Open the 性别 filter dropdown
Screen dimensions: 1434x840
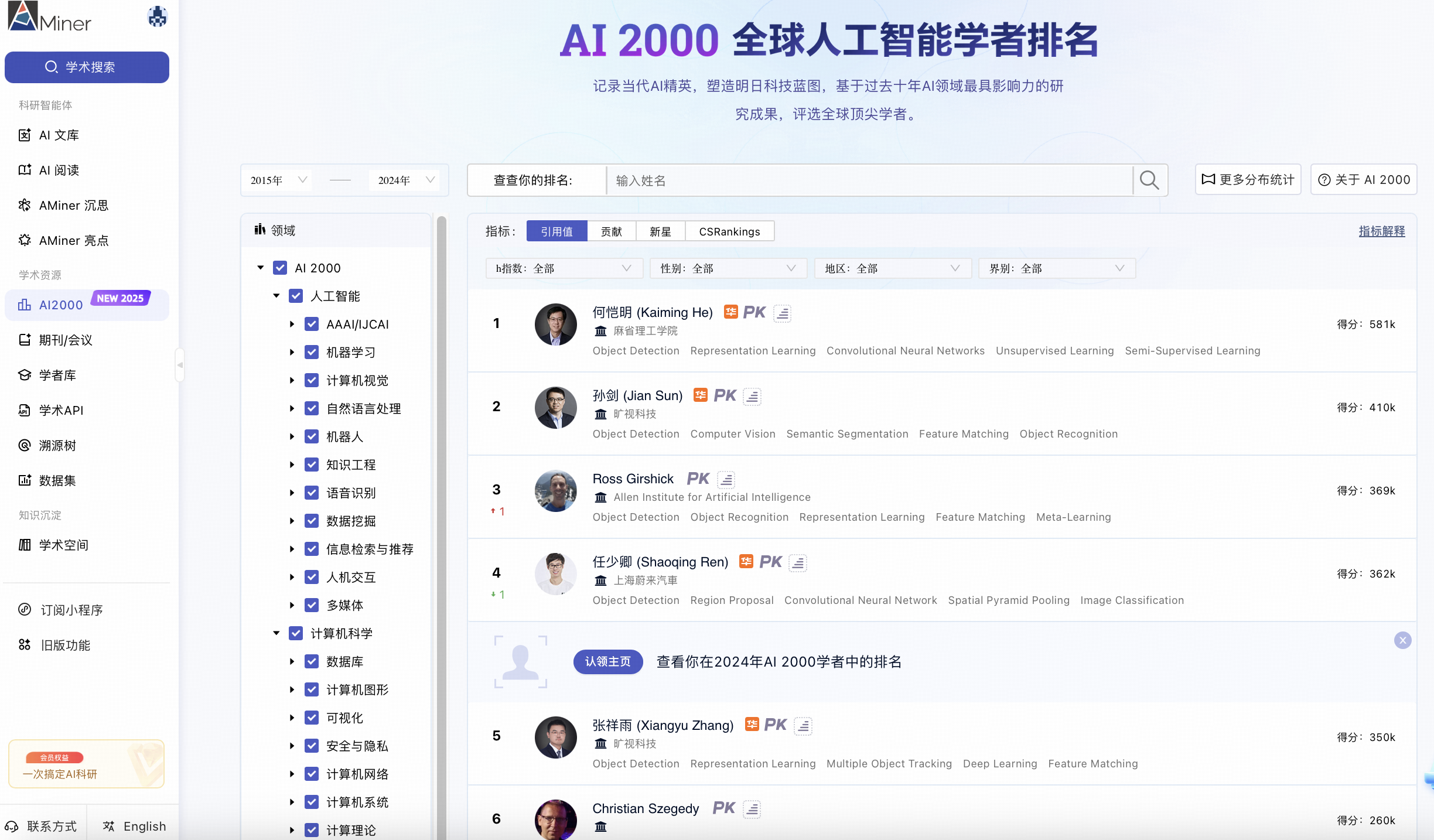[728, 268]
